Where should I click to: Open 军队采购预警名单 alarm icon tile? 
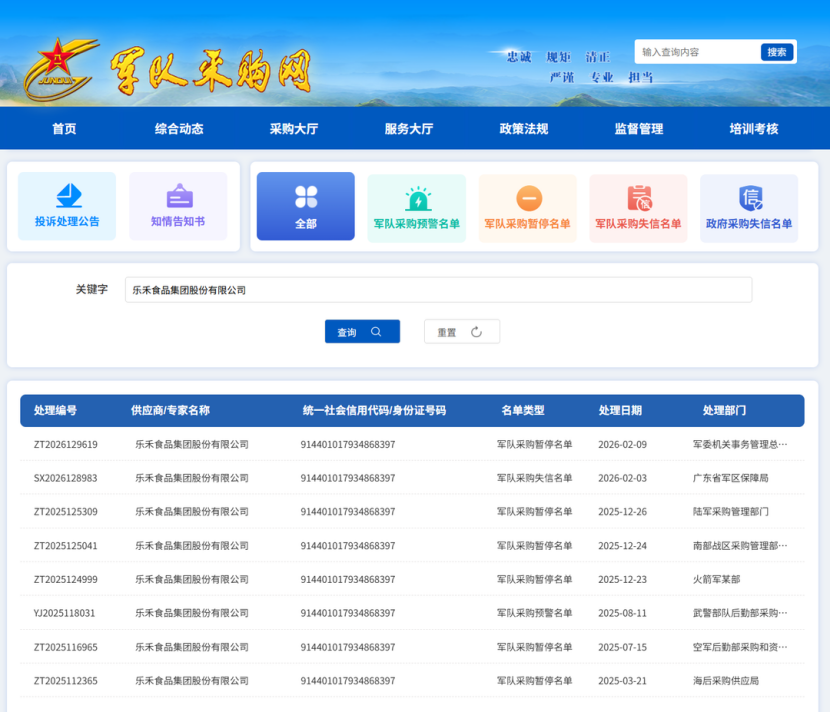point(416,208)
